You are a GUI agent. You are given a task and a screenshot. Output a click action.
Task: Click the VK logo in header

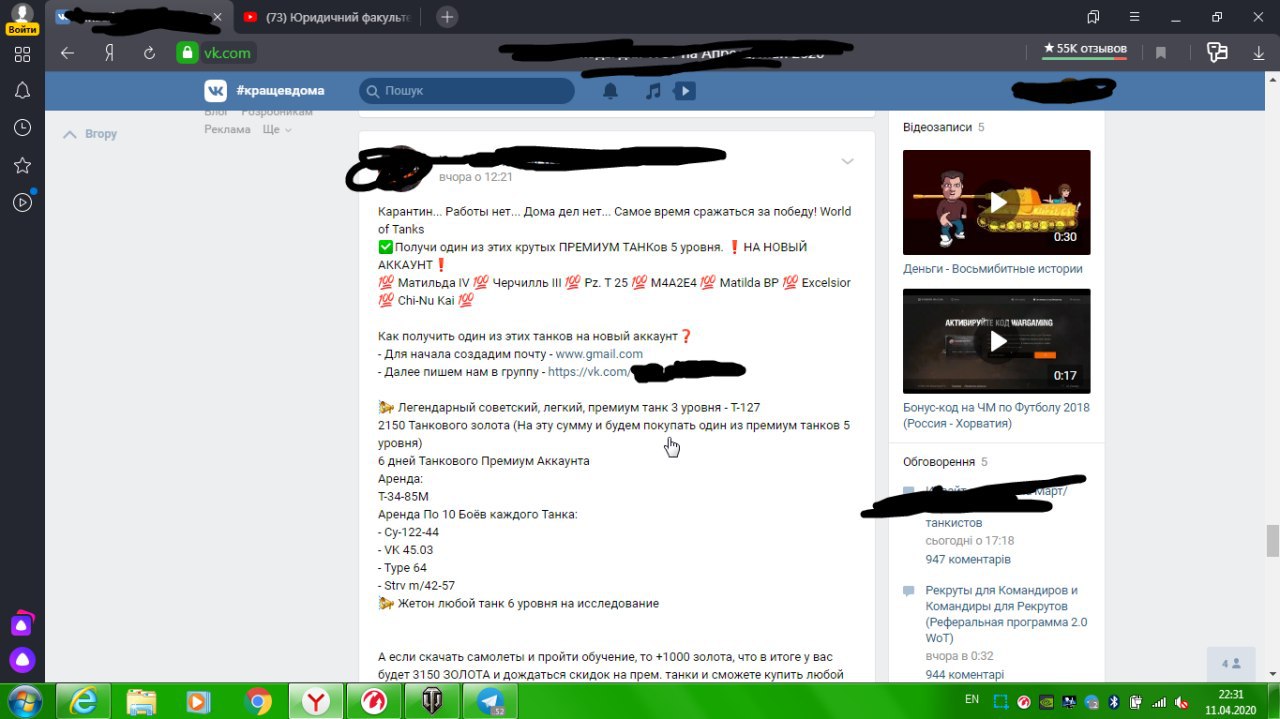coord(216,90)
